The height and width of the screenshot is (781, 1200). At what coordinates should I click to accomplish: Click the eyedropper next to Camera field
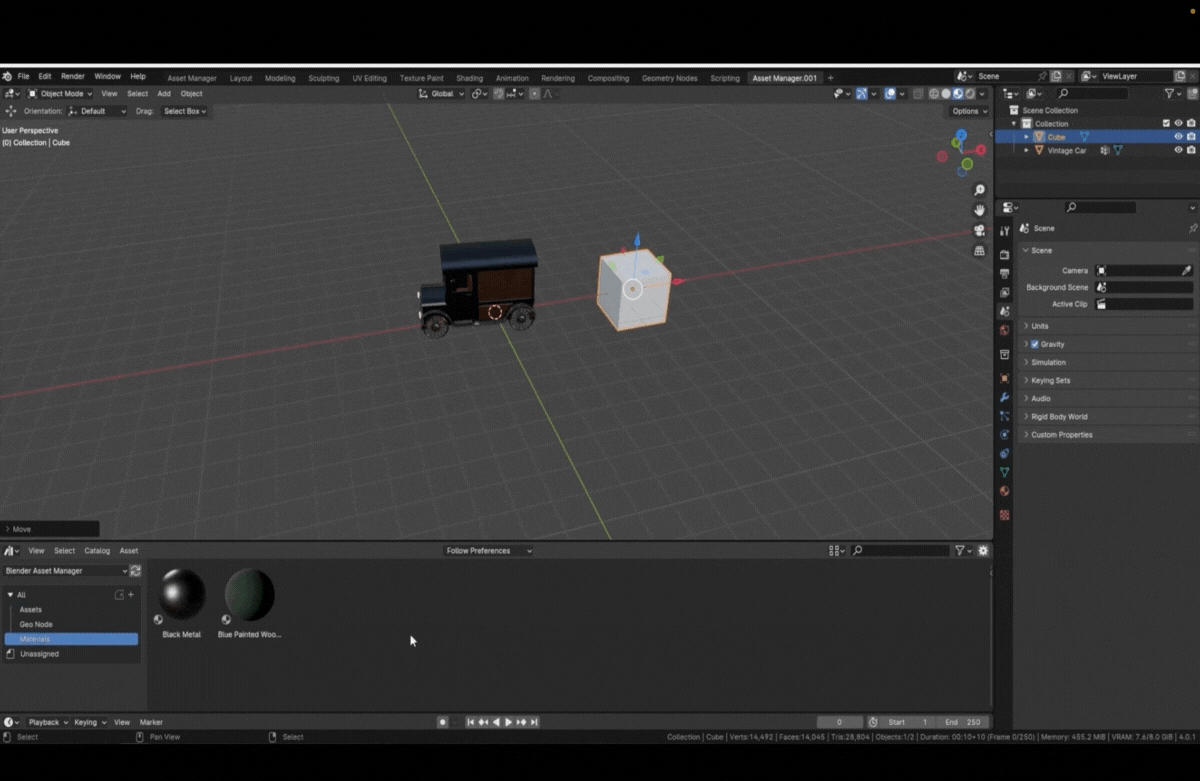pyautogui.click(x=1186, y=271)
